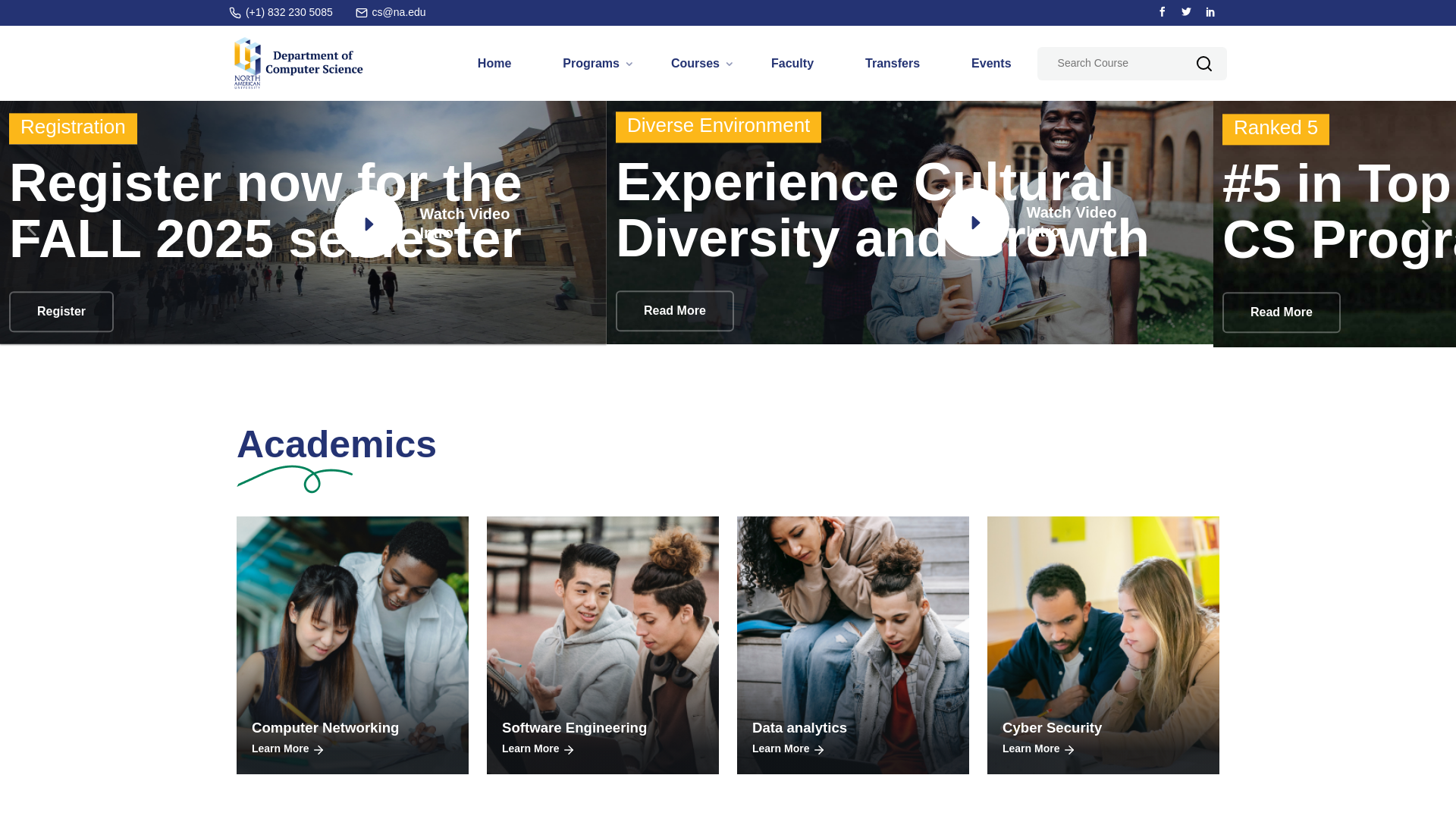The height and width of the screenshot is (819, 1456).
Task: Click the Registration yellow tag
Action: point(73,128)
